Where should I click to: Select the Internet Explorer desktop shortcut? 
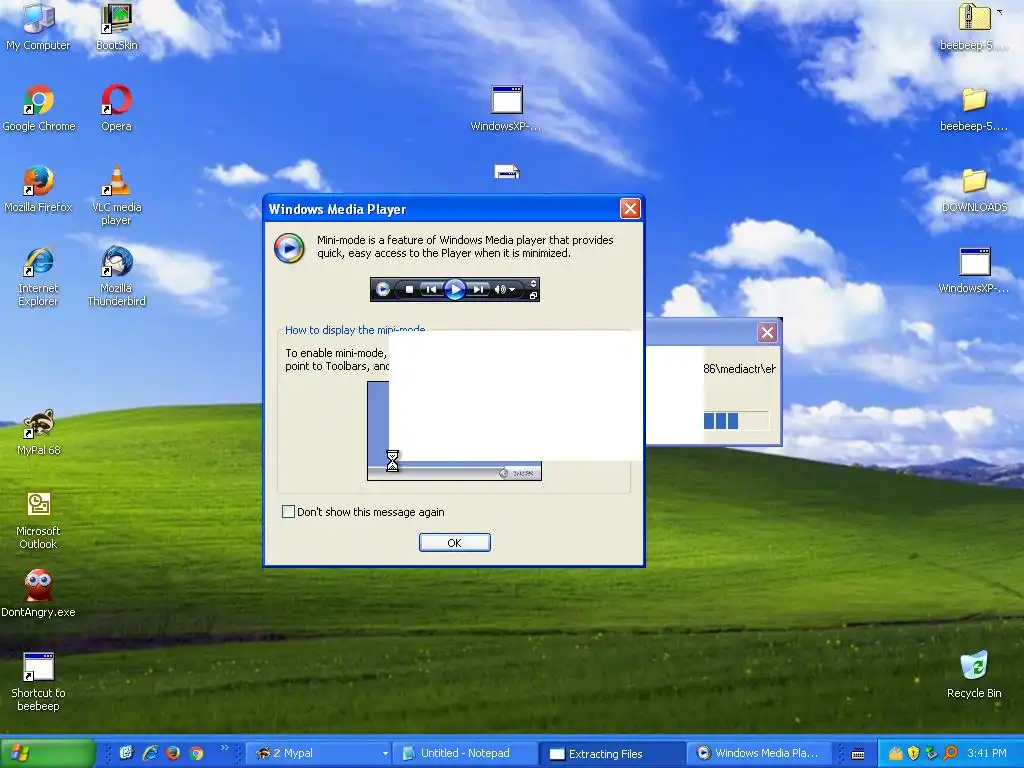38,276
